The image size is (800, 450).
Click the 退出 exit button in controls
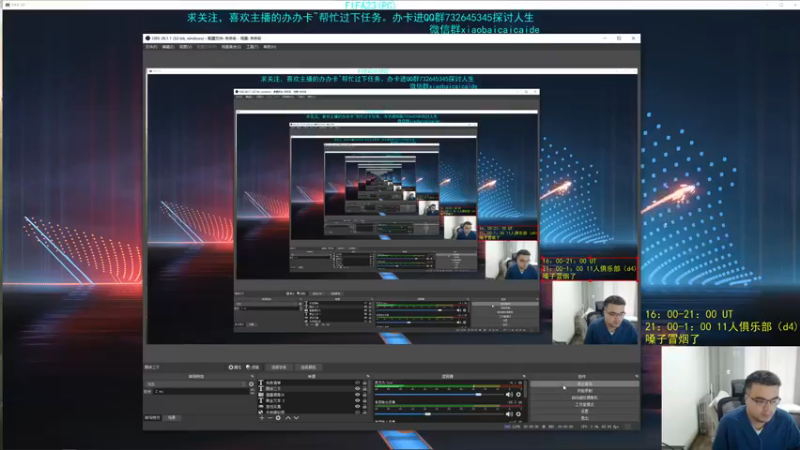[585, 418]
